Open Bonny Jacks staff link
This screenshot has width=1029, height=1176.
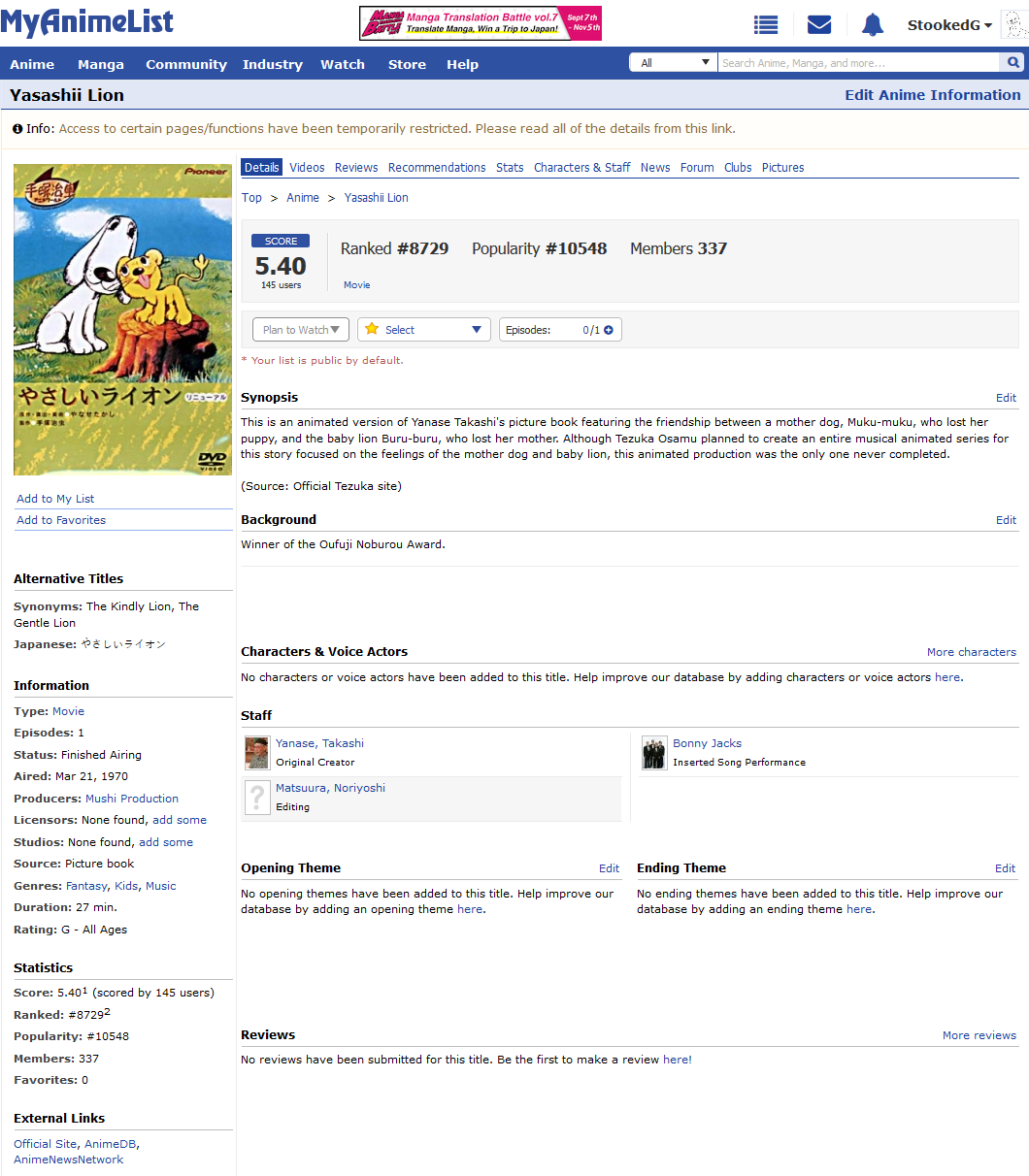(x=707, y=743)
